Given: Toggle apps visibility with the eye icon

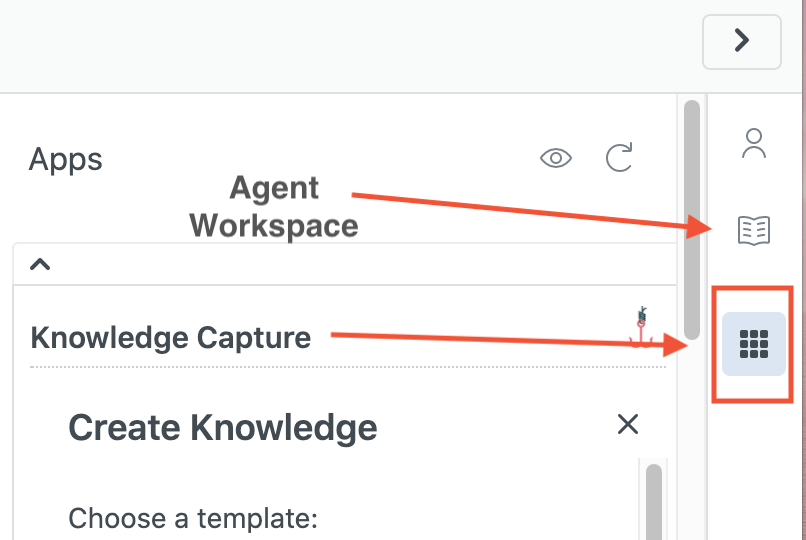Looking at the screenshot, I should [555, 158].
